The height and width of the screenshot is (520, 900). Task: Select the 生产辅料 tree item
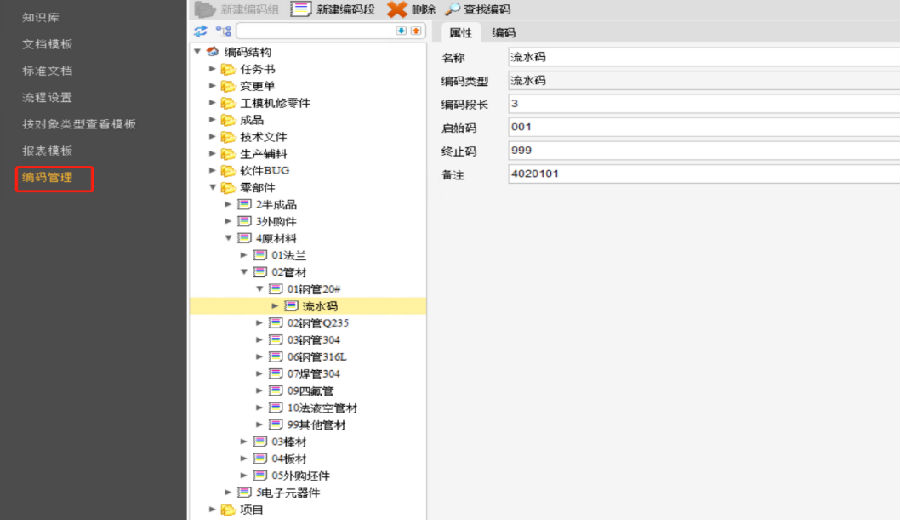(x=263, y=153)
